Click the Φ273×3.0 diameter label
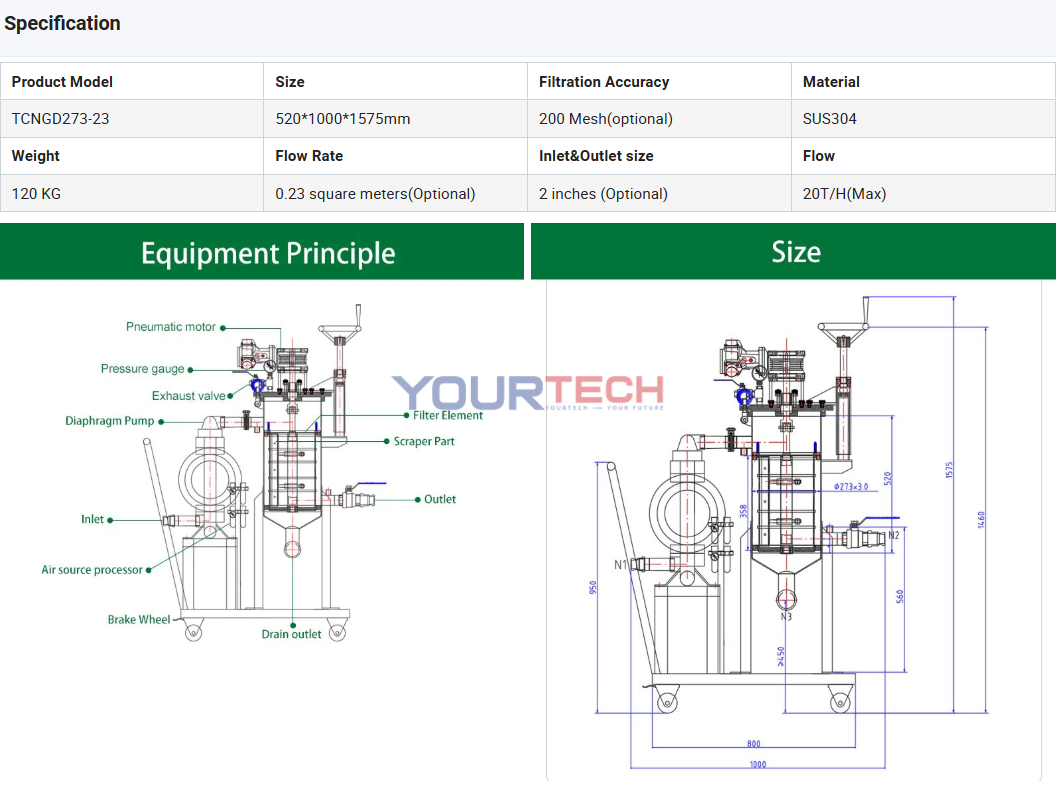This screenshot has height=787, width=1060. tap(850, 486)
